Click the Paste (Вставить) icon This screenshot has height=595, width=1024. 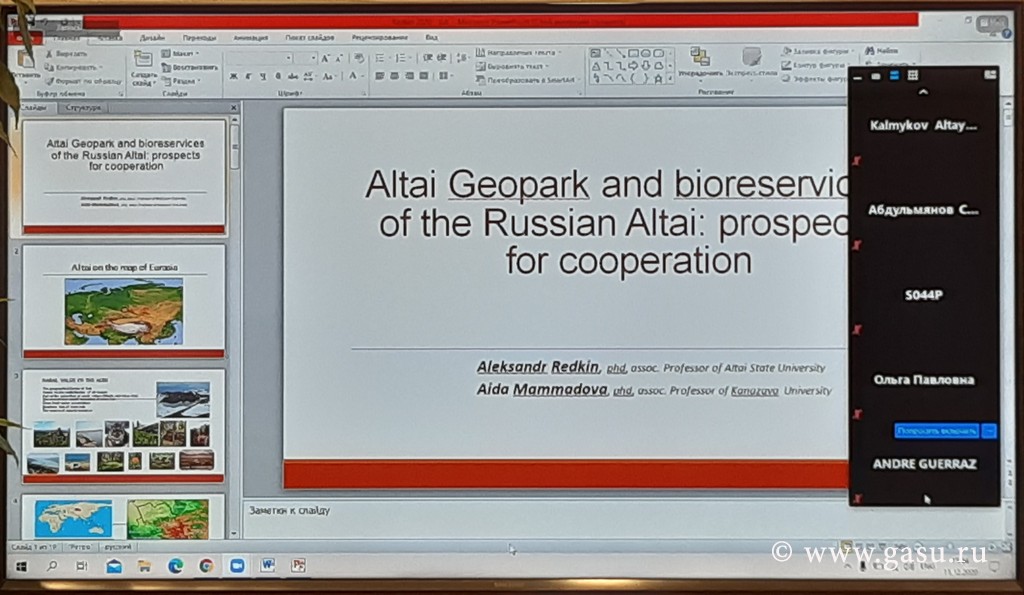click(28, 60)
